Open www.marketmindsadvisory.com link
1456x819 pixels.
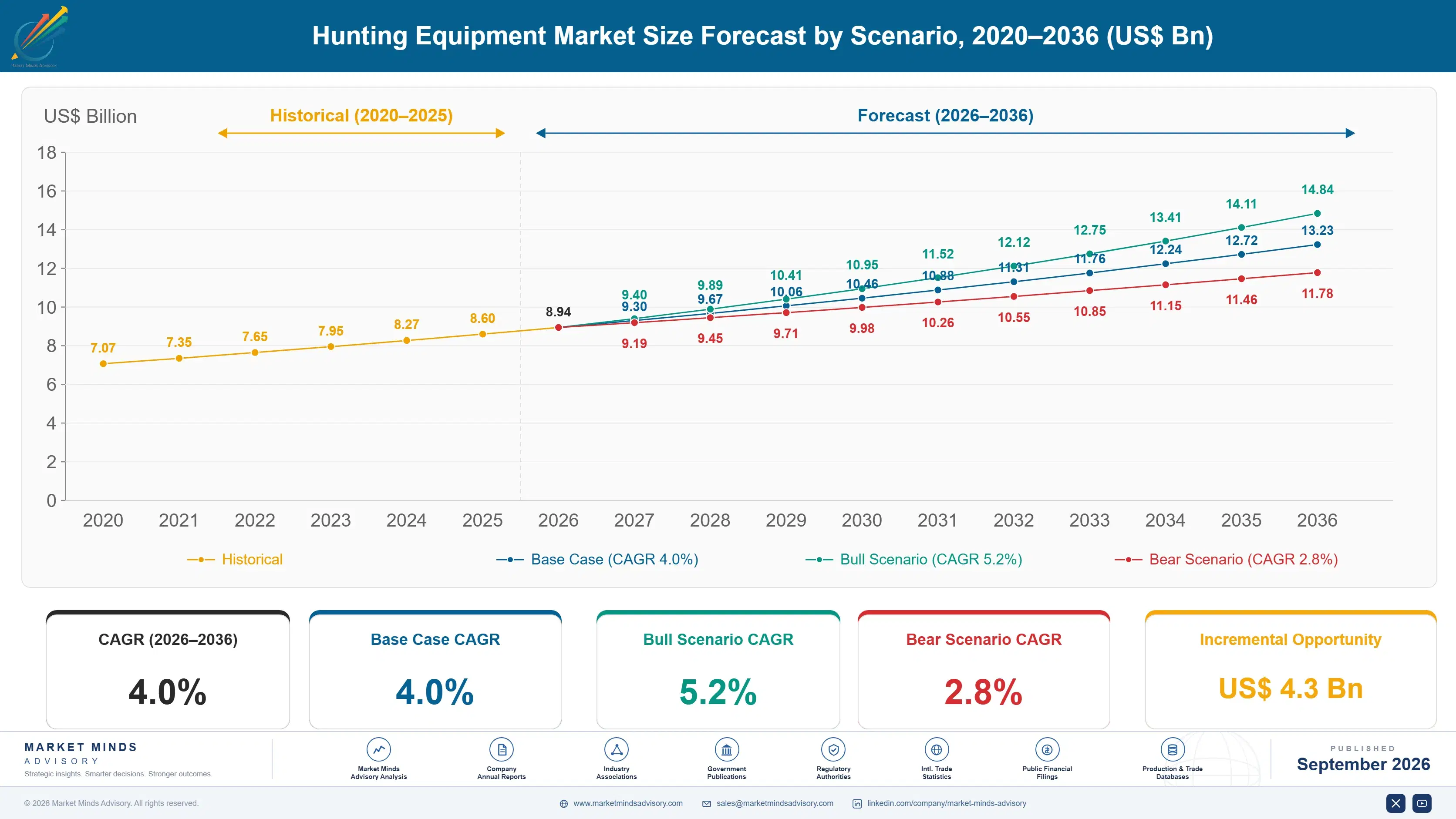[628, 803]
